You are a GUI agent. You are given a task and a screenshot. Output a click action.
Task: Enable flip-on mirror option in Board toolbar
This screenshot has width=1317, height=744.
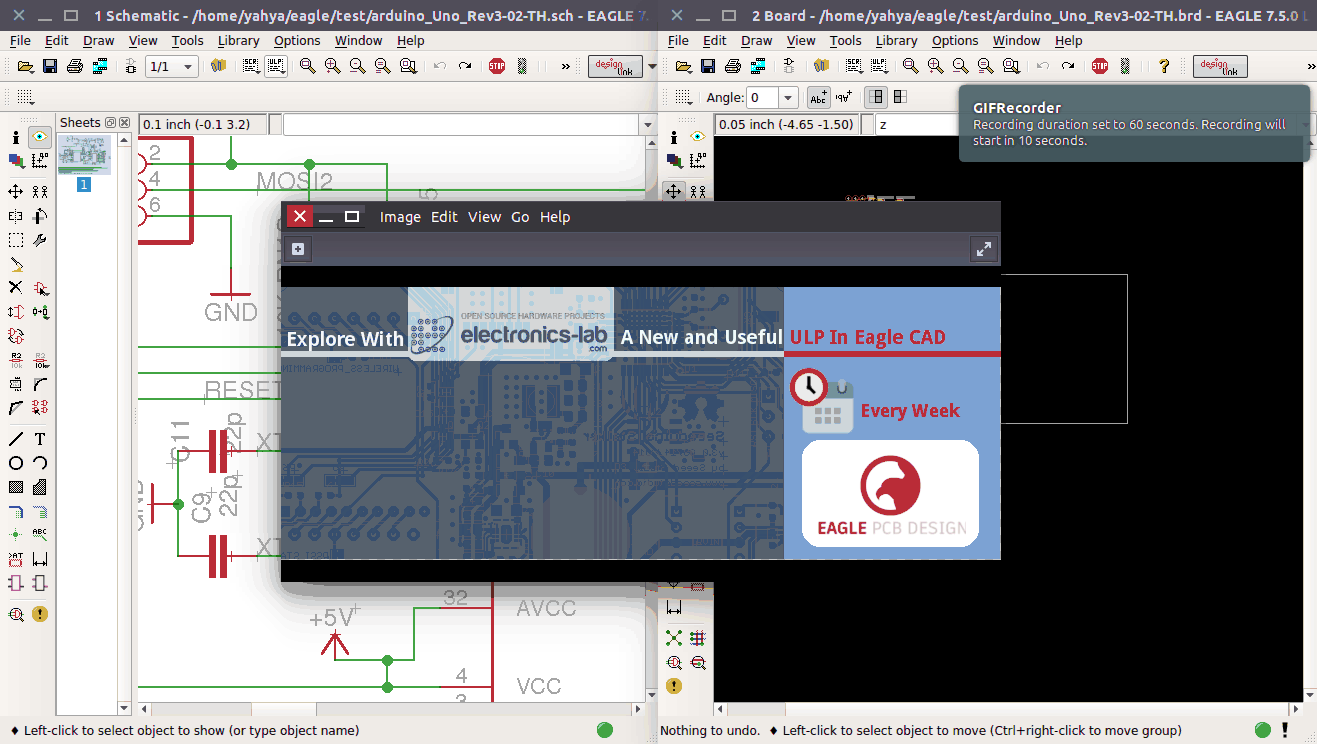[900, 97]
